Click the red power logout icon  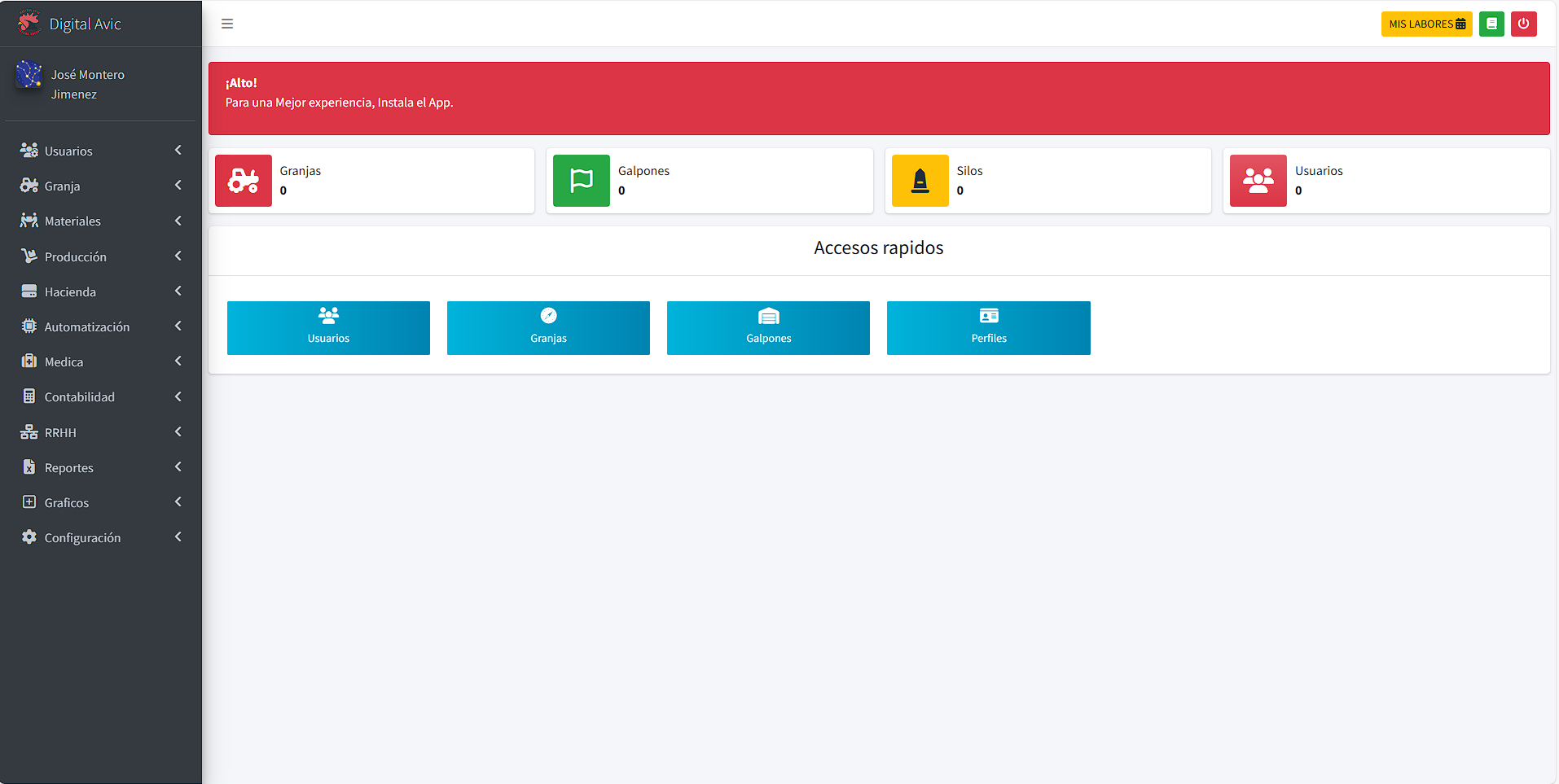(1523, 24)
